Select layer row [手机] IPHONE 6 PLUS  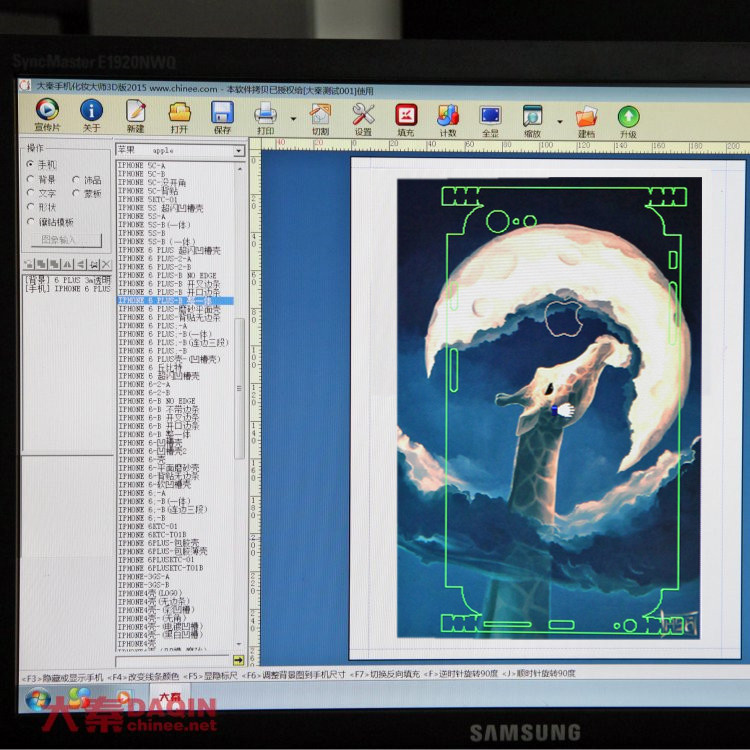pos(67,288)
